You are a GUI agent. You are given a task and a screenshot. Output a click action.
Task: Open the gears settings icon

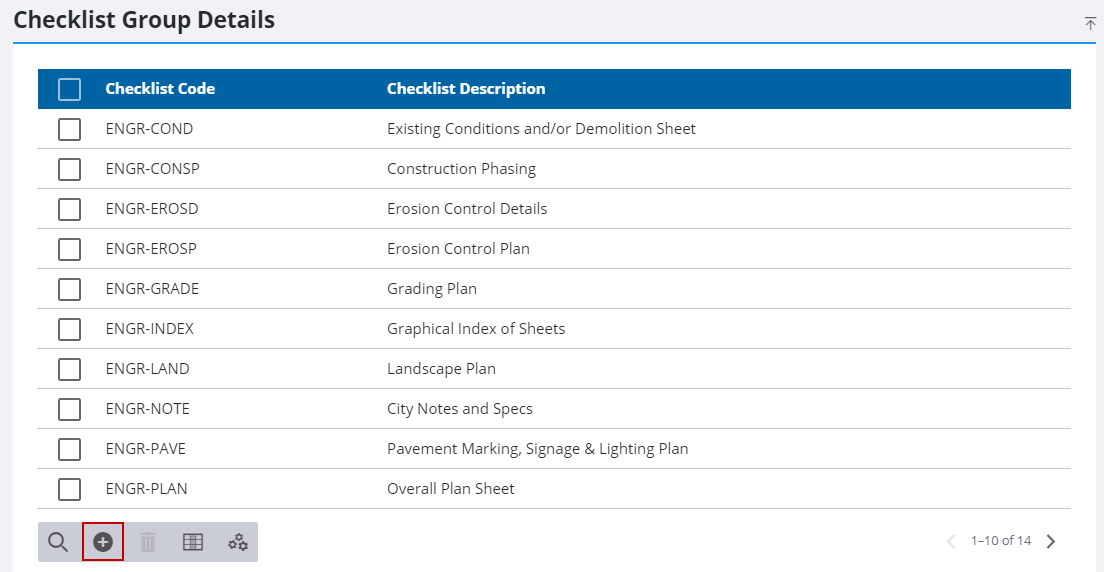point(238,542)
